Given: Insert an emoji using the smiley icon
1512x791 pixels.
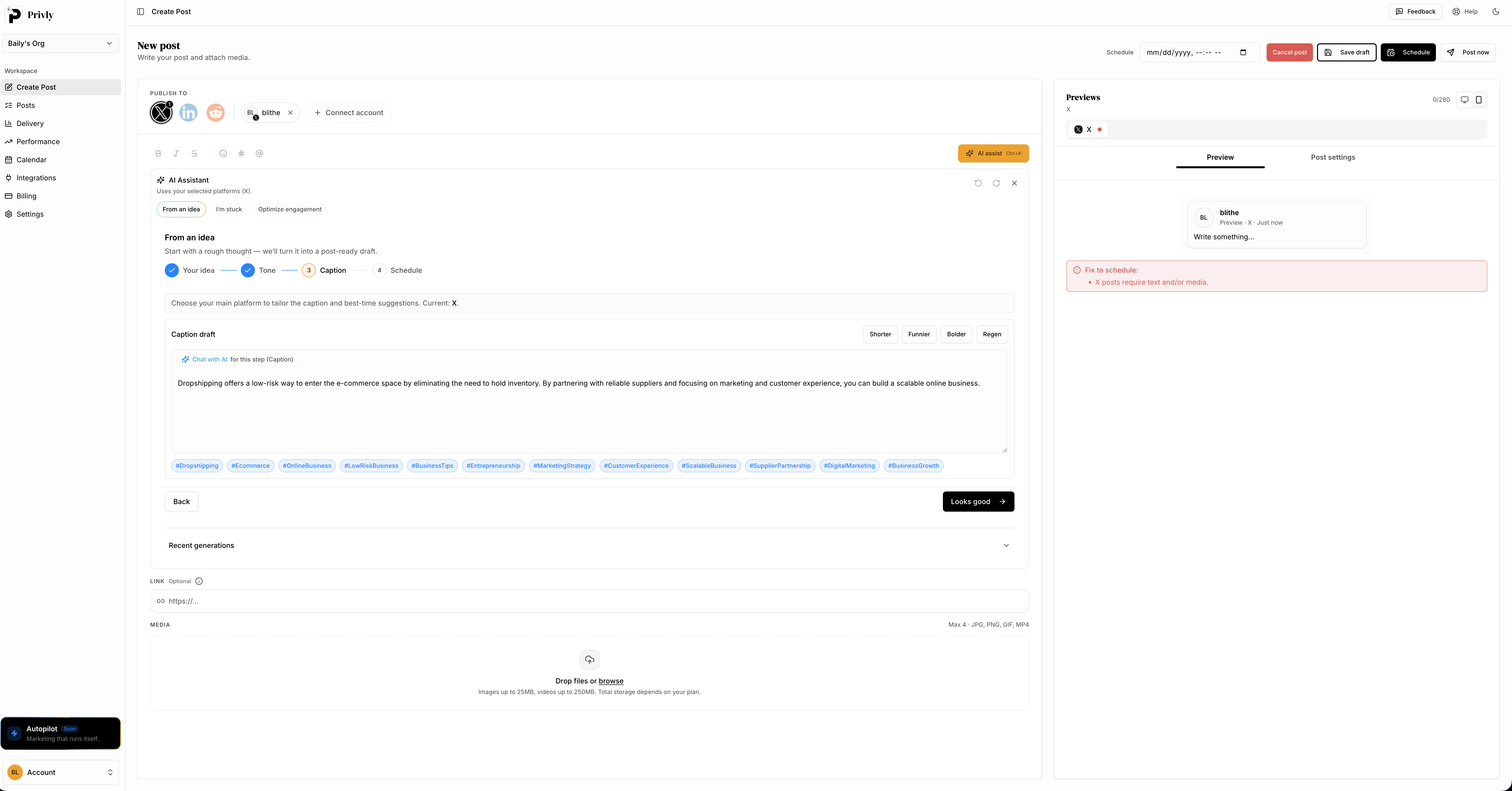Looking at the screenshot, I should click(223, 153).
